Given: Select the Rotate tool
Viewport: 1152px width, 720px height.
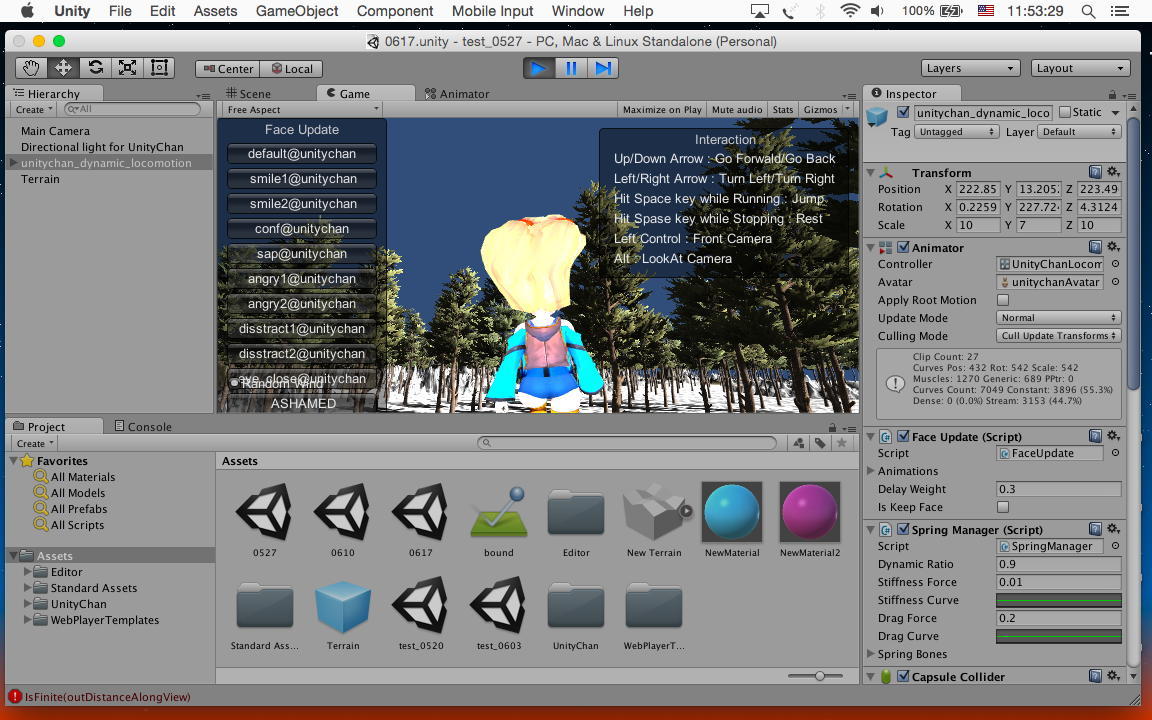Looking at the screenshot, I should tap(96, 68).
